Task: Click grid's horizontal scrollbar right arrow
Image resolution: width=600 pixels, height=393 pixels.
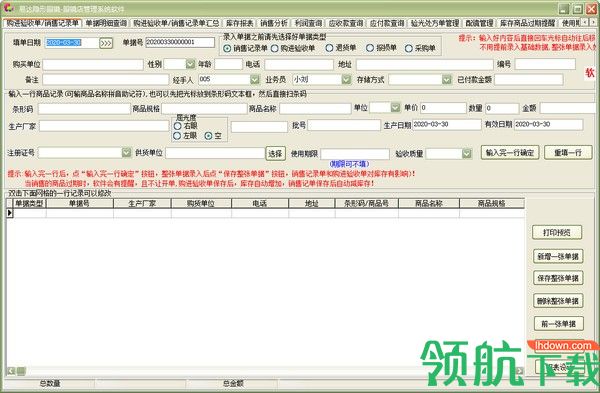Action: (x=520, y=370)
